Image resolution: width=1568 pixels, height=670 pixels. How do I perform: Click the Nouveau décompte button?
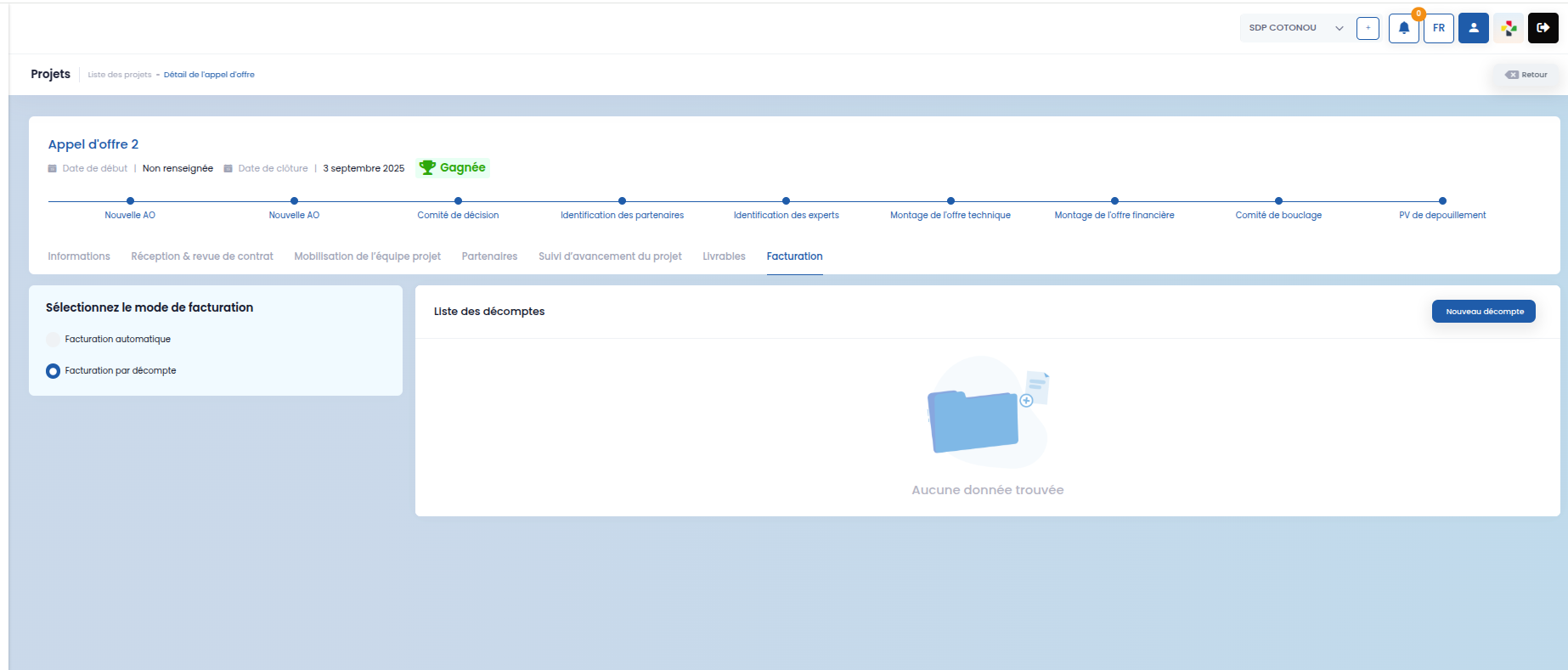(x=1484, y=312)
